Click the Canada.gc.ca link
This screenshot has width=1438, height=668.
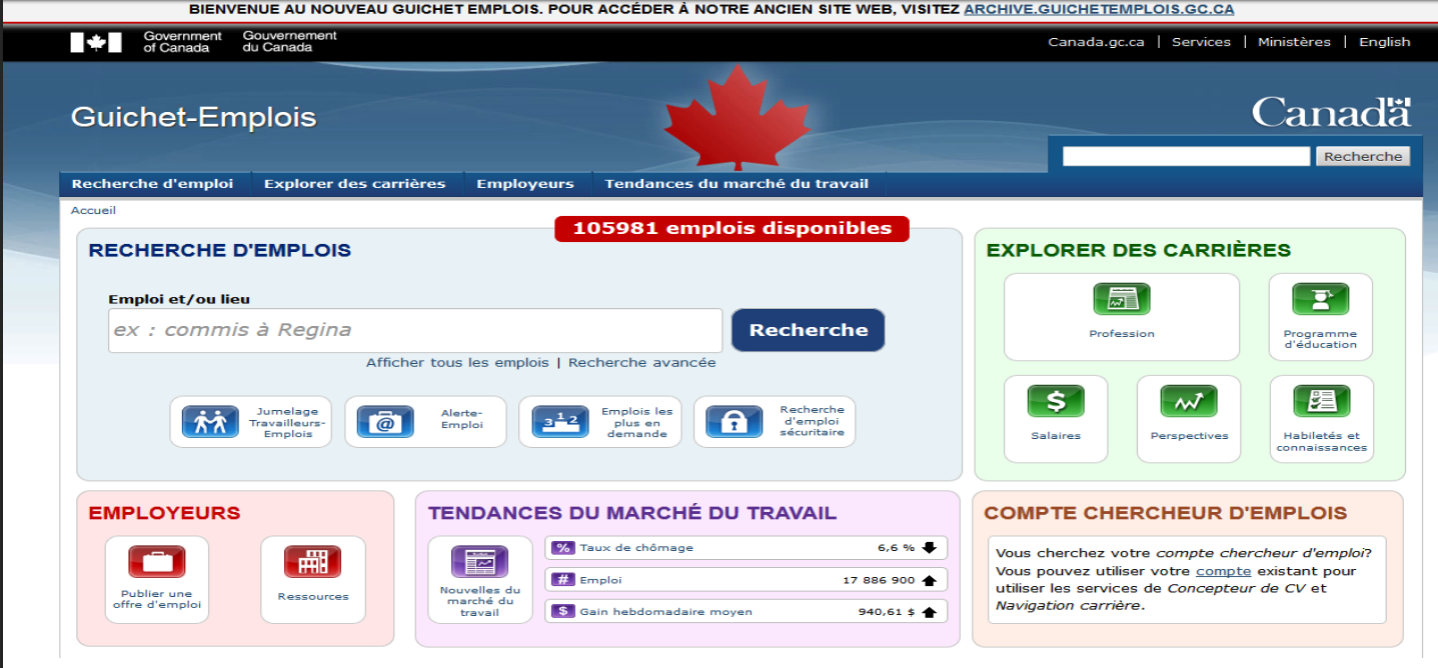coord(1096,42)
